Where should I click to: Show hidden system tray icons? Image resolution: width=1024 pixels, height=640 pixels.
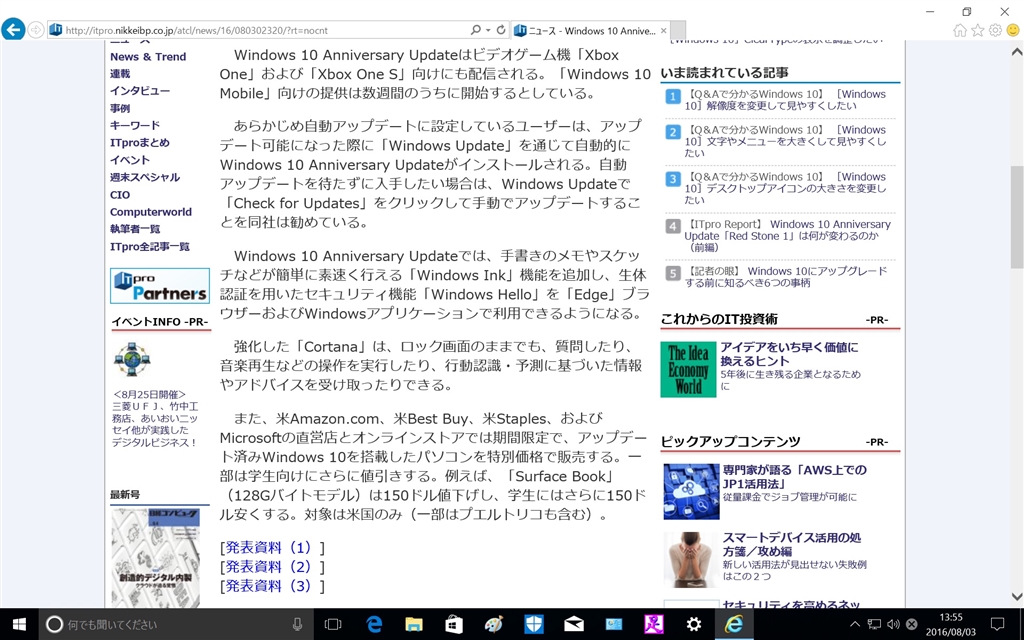coord(855,624)
